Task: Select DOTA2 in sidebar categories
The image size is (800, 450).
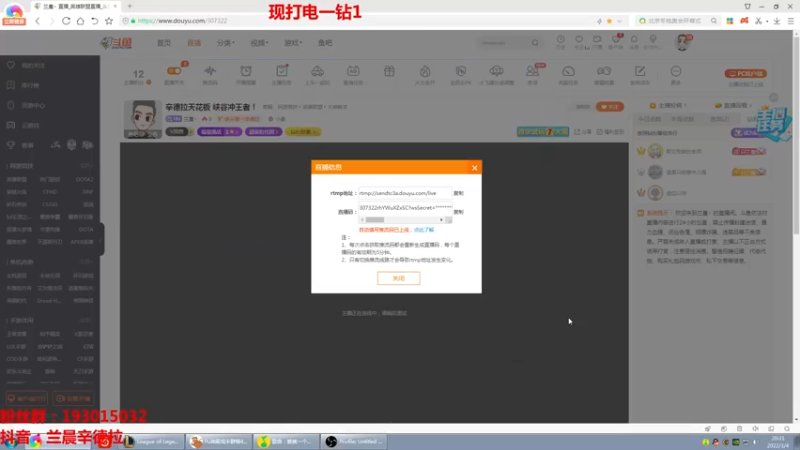Action: (84, 180)
